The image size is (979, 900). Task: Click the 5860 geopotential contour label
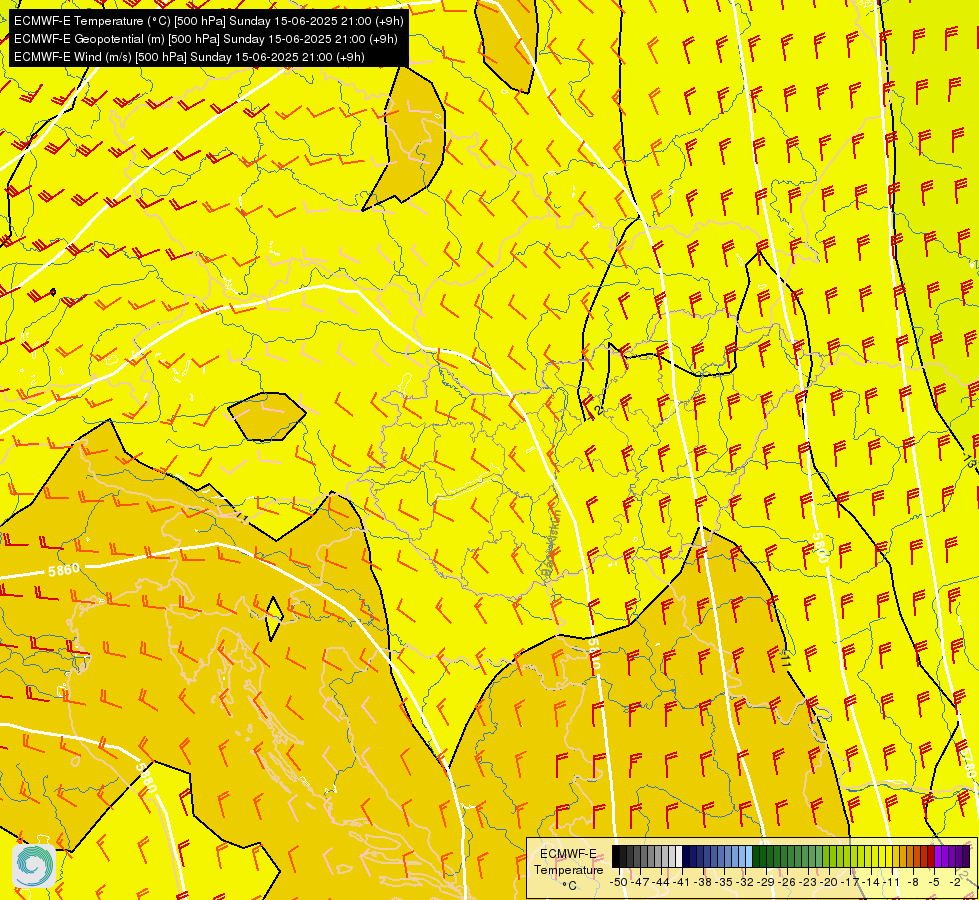(64, 569)
